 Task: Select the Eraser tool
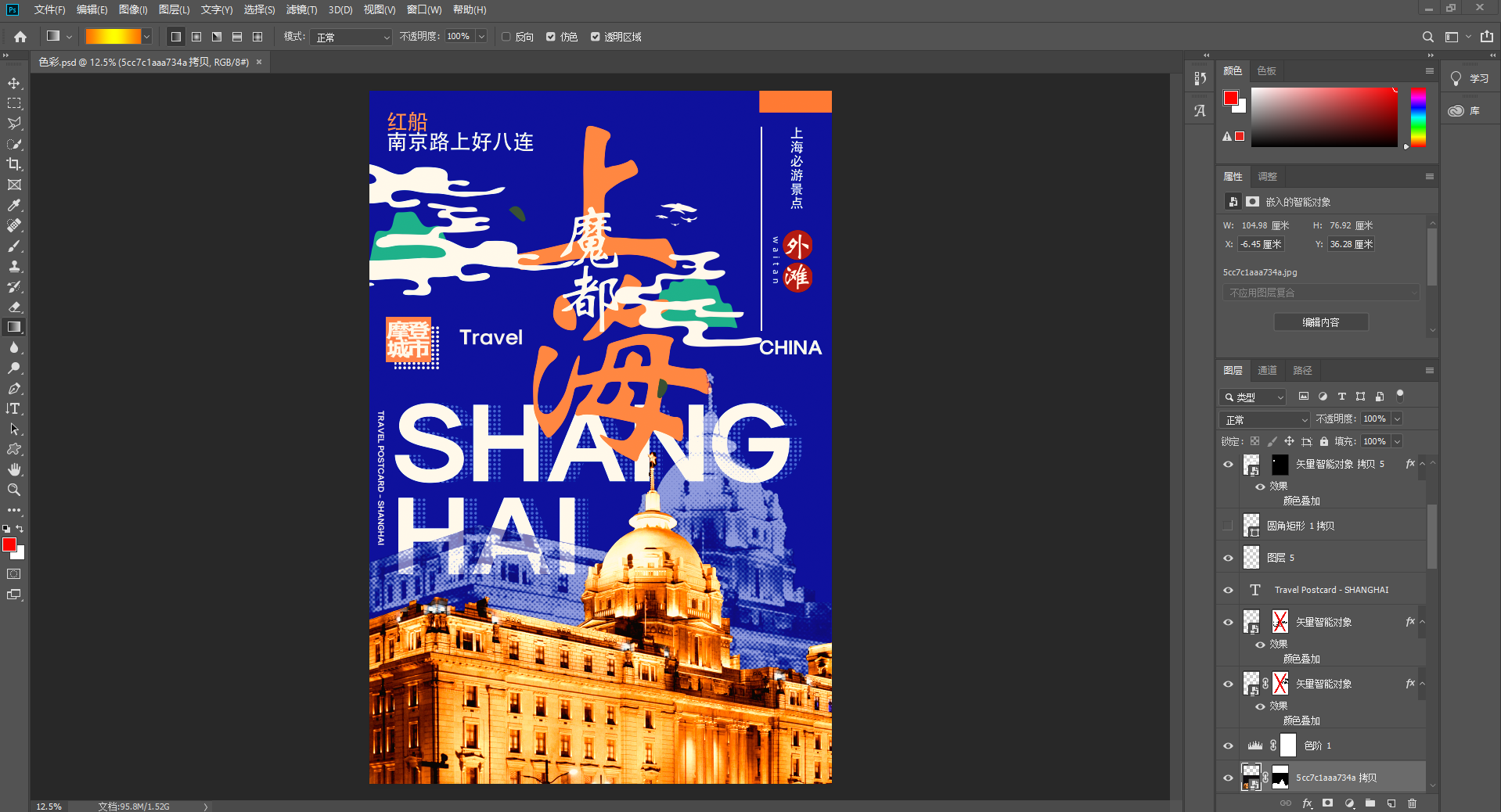coord(14,307)
